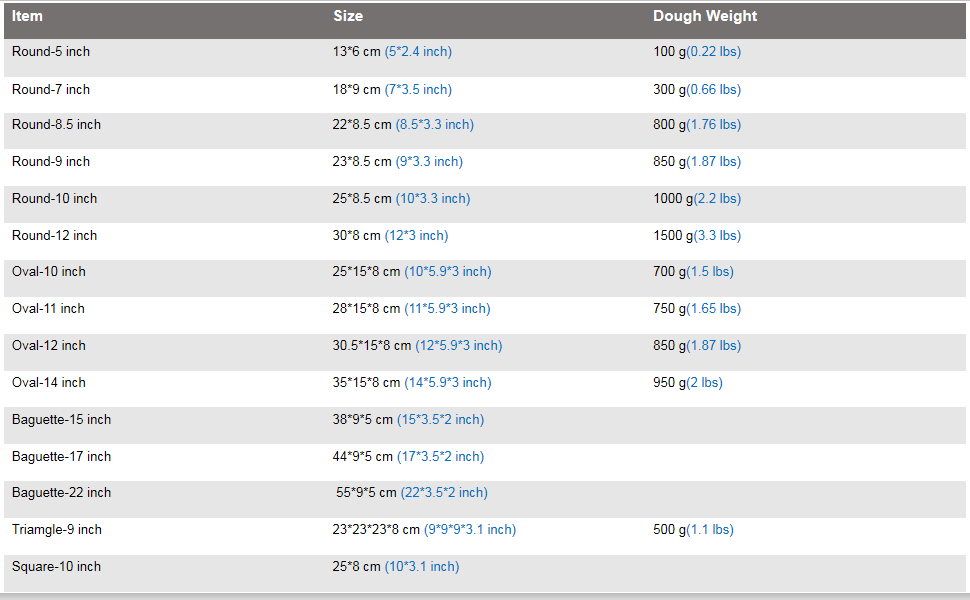
Task: Select the Round-5 inch item cell
Action: pos(51,51)
